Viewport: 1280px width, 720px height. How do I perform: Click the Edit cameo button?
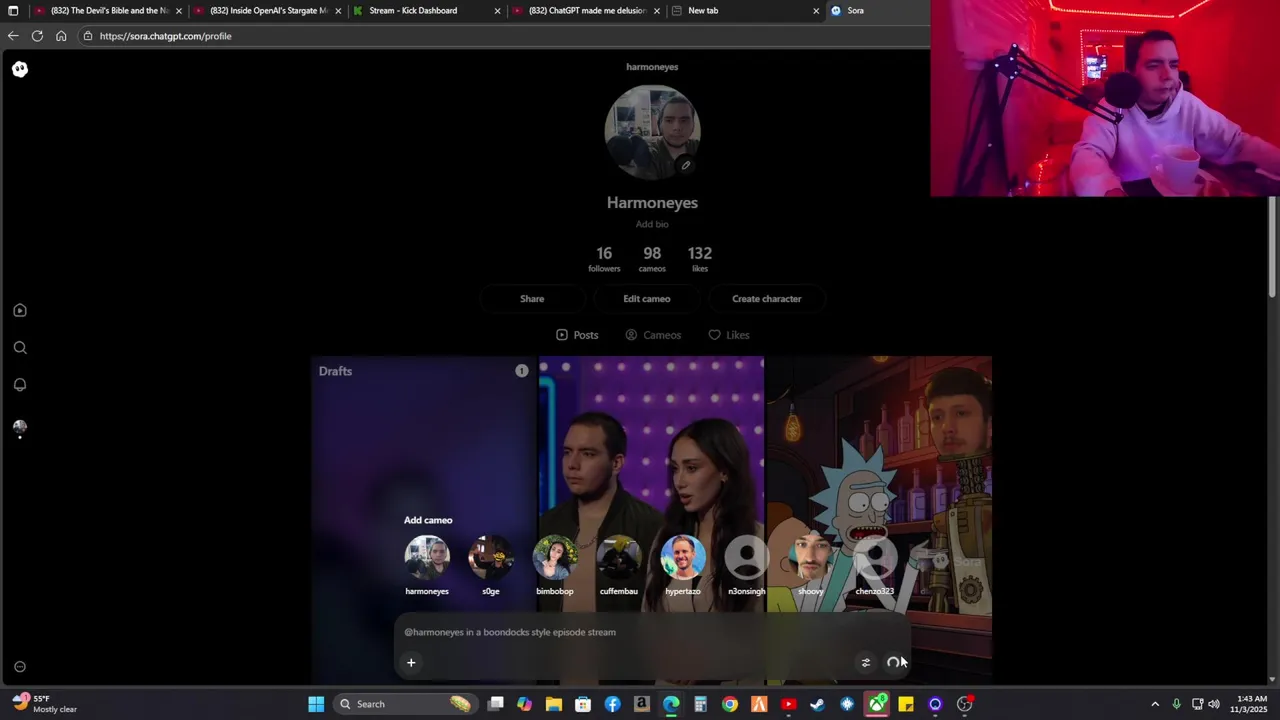tap(647, 299)
